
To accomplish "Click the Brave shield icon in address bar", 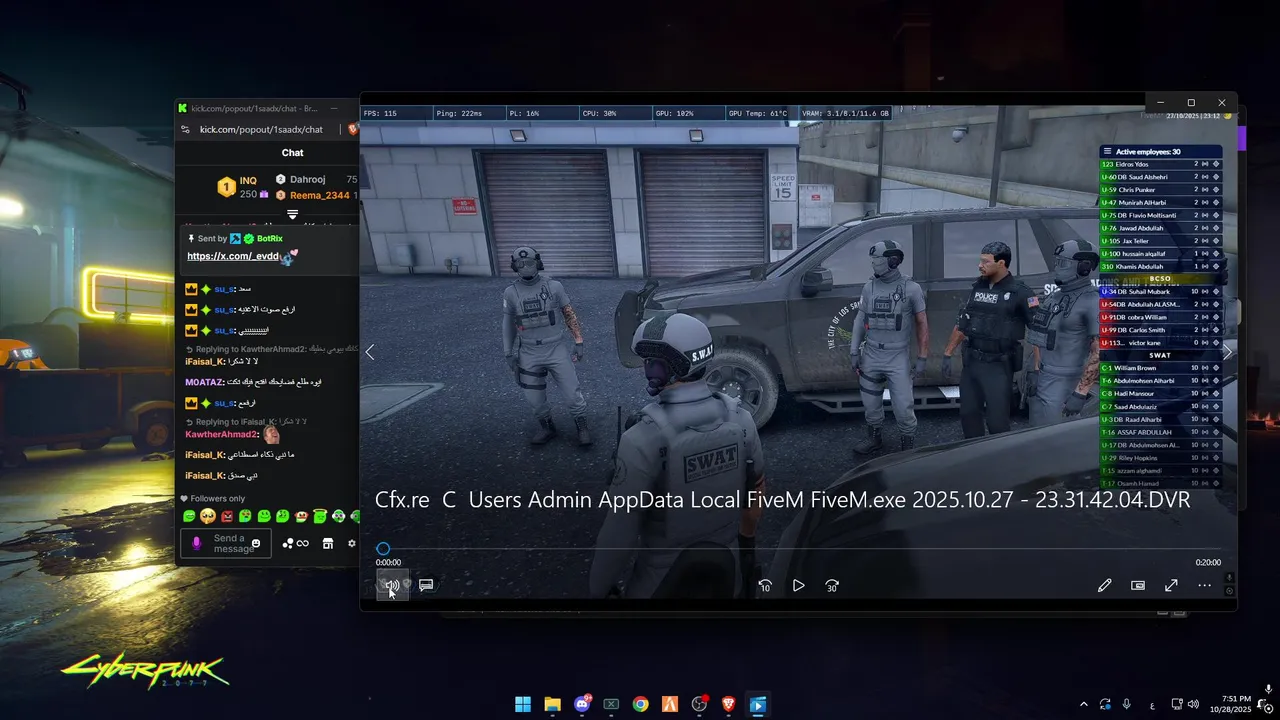I will pos(352,129).
